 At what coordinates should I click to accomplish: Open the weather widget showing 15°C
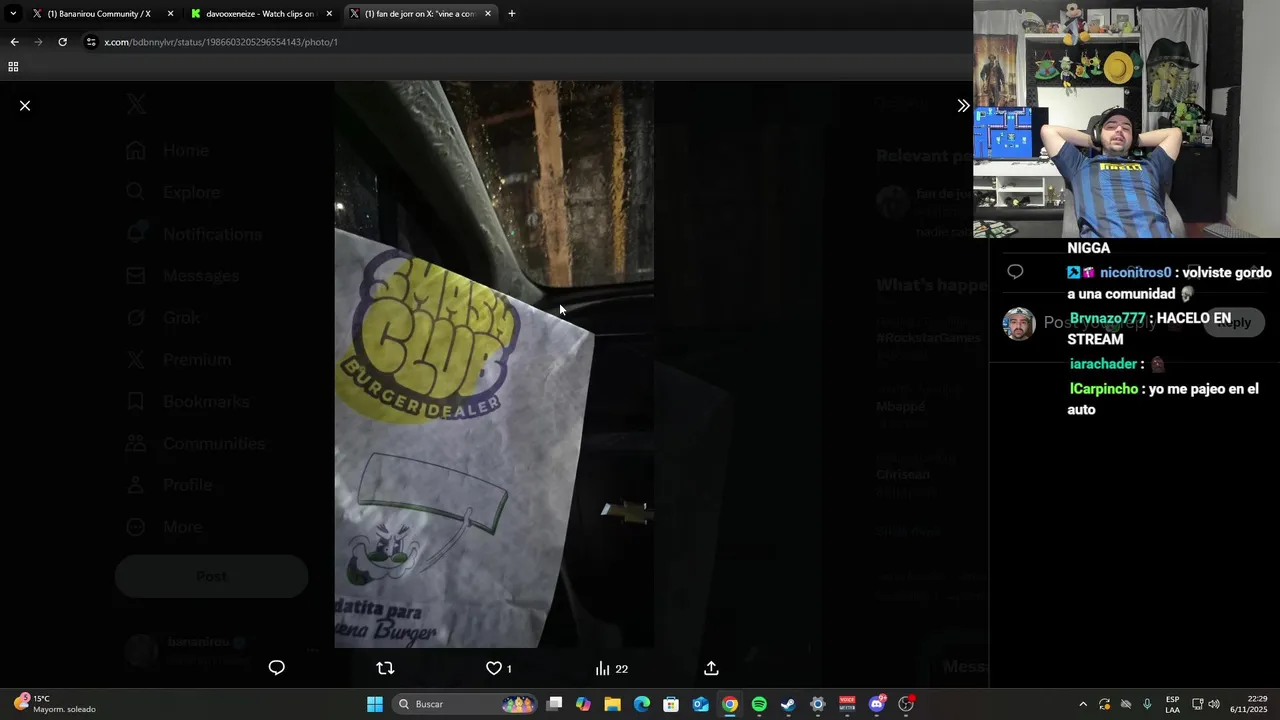(x=55, y=704)
